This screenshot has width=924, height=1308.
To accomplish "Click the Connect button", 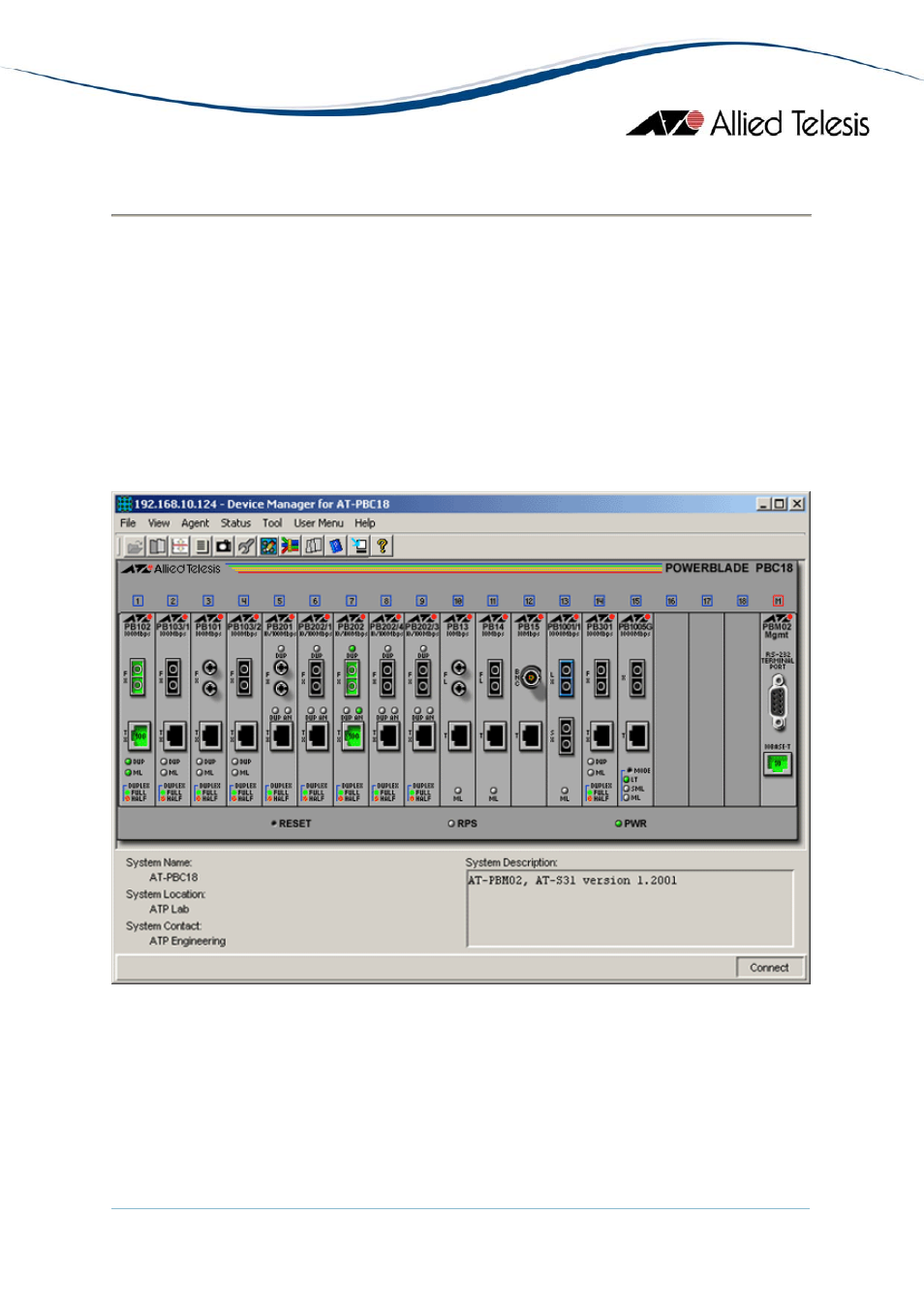I will (x=769, y=968).
